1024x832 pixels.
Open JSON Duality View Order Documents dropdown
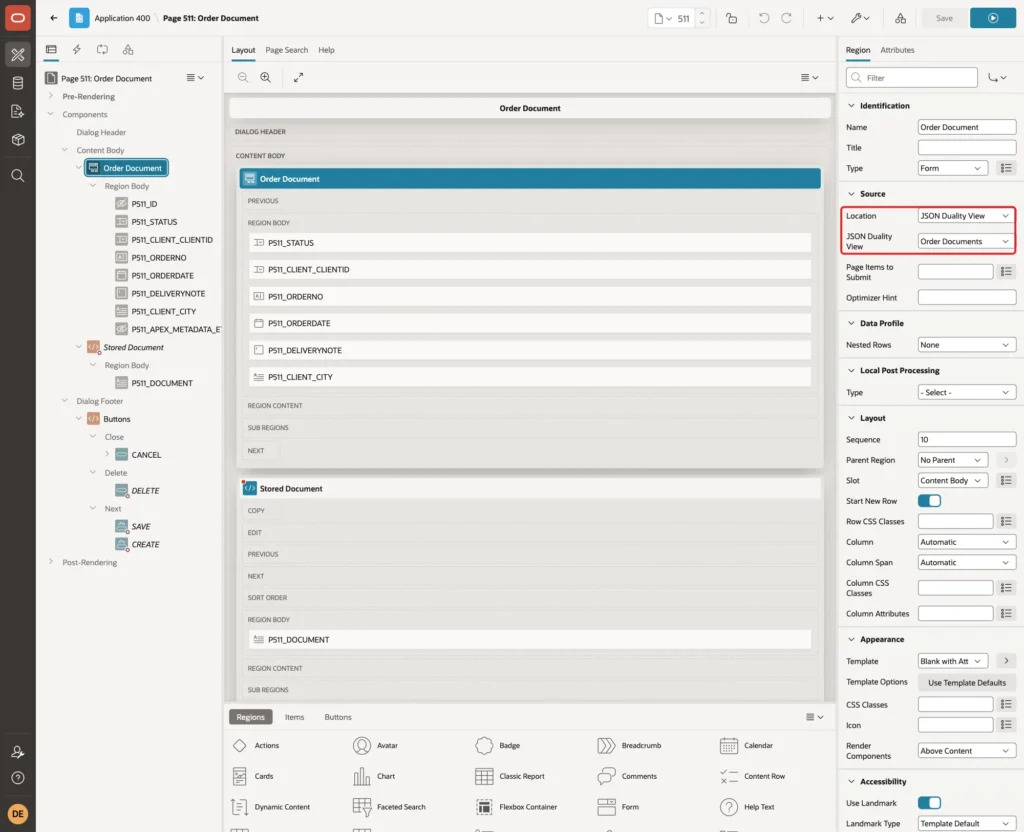tap(966, 241)
